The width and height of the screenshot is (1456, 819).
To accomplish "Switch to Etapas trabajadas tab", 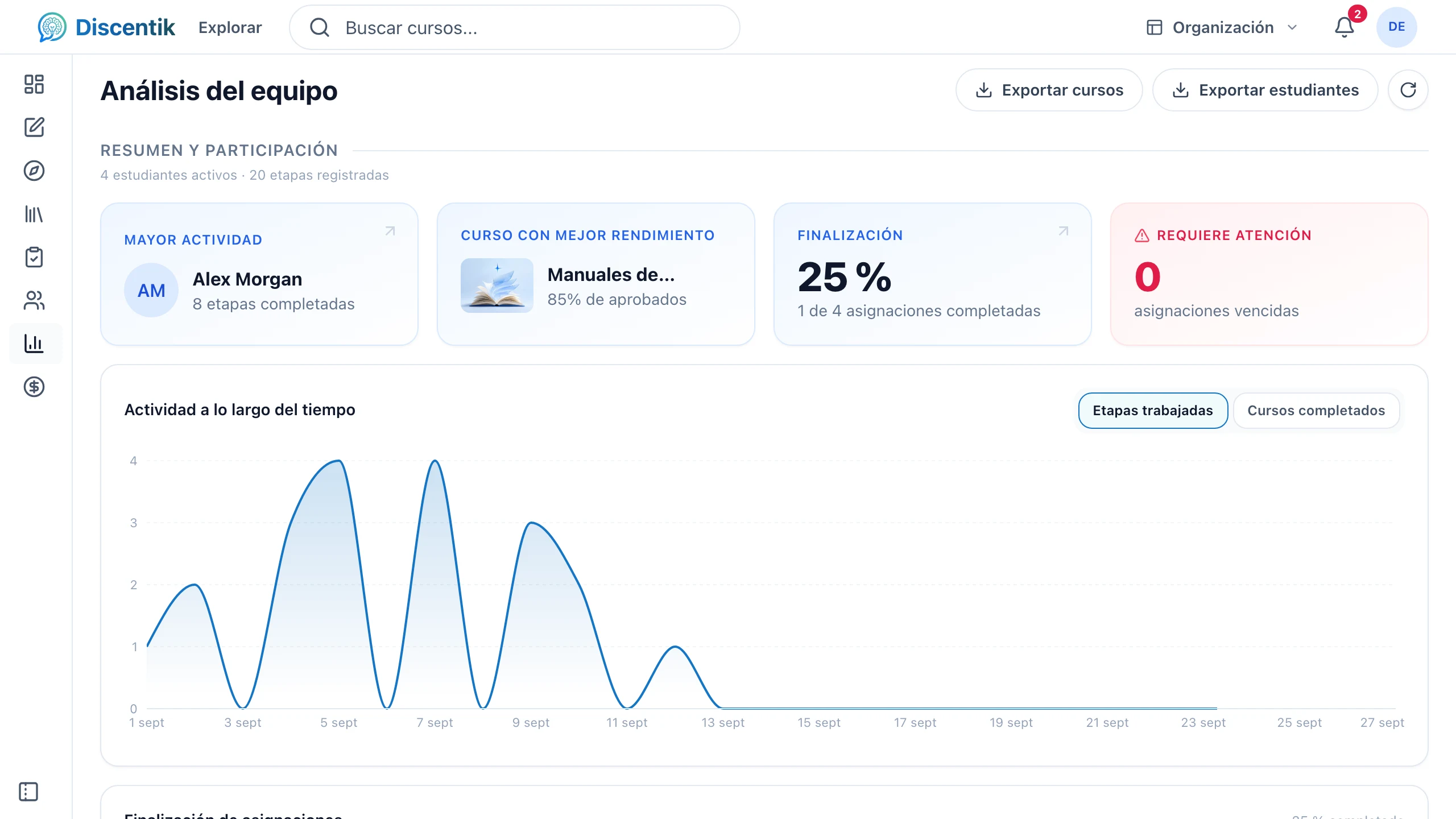I will tap(1153, 411).
